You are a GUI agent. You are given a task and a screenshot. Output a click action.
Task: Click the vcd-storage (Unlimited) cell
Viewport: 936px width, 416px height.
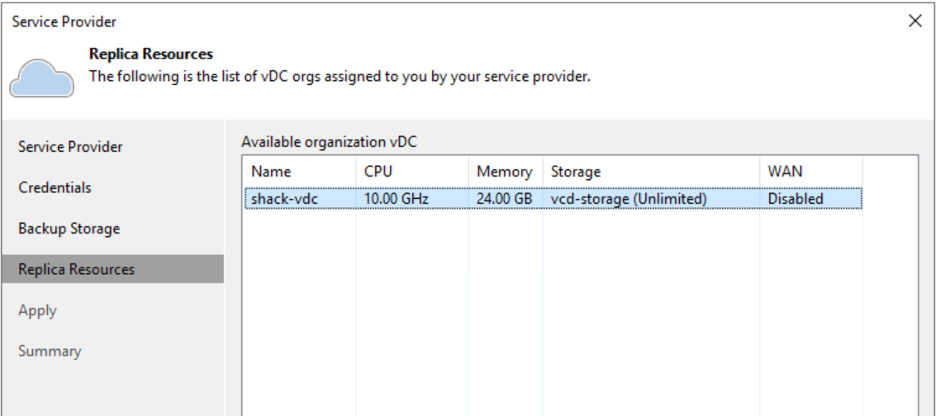(x=629, y=199)
